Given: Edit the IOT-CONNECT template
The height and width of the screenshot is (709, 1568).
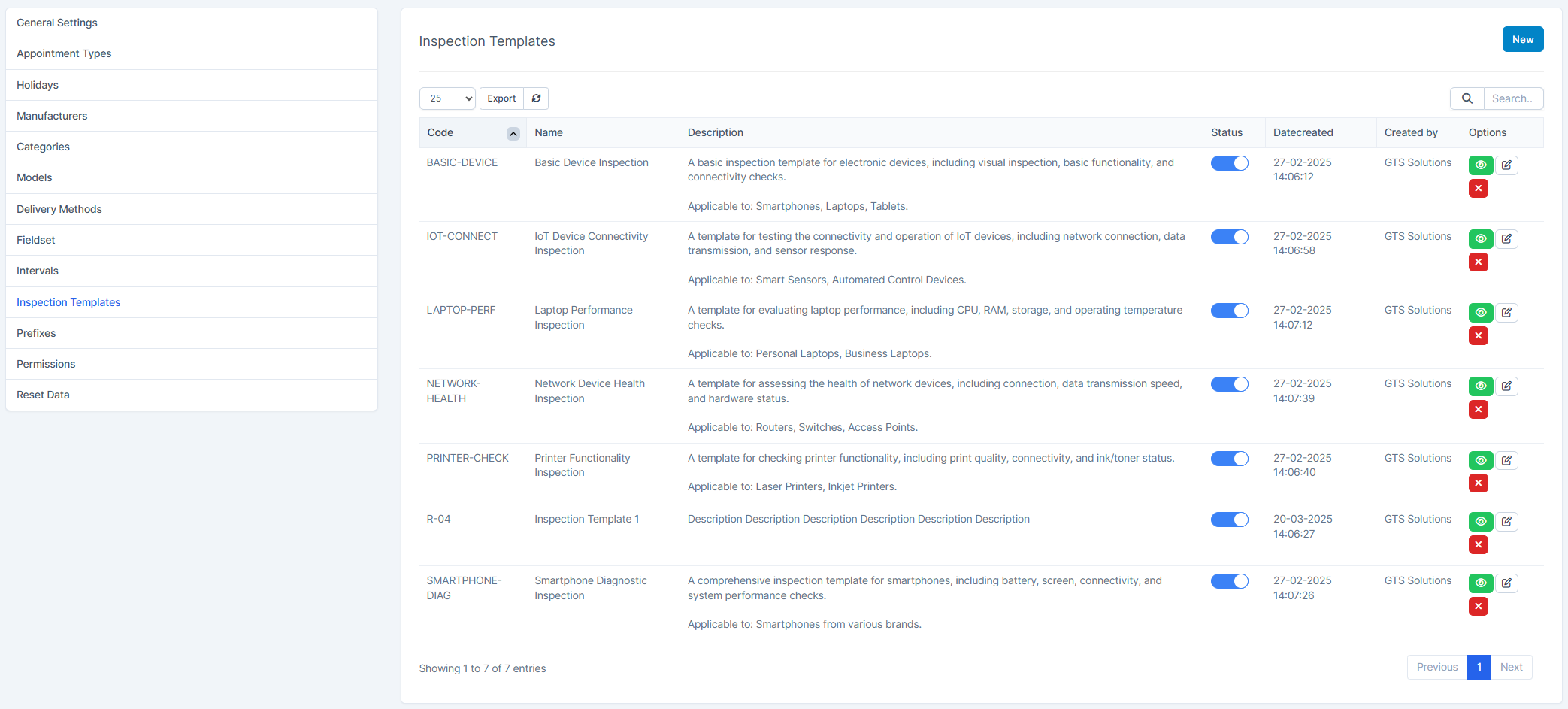Looking at the screenshot, I should (x=1506, y=239).
